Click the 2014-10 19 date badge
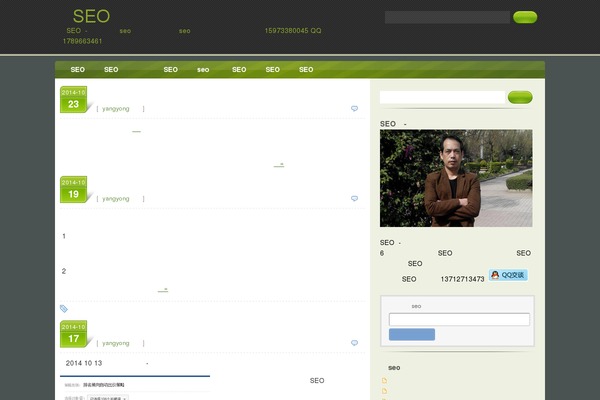The image size is (600, 400). pos(73,189)
